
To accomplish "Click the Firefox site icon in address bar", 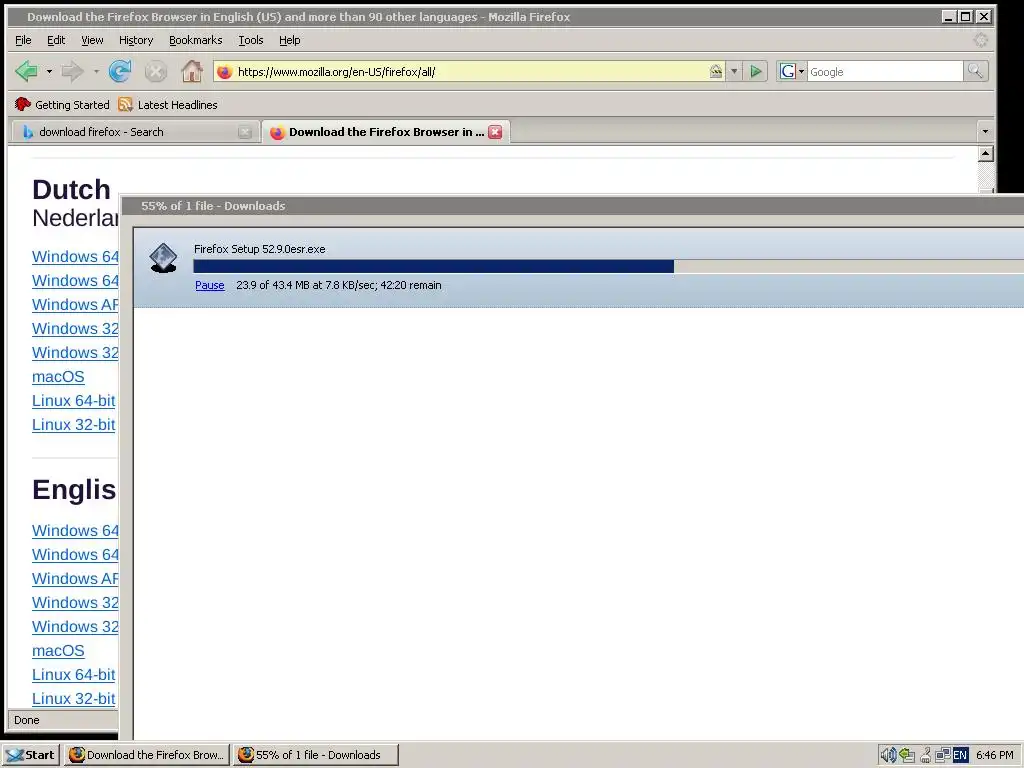I will pos(224,72).
